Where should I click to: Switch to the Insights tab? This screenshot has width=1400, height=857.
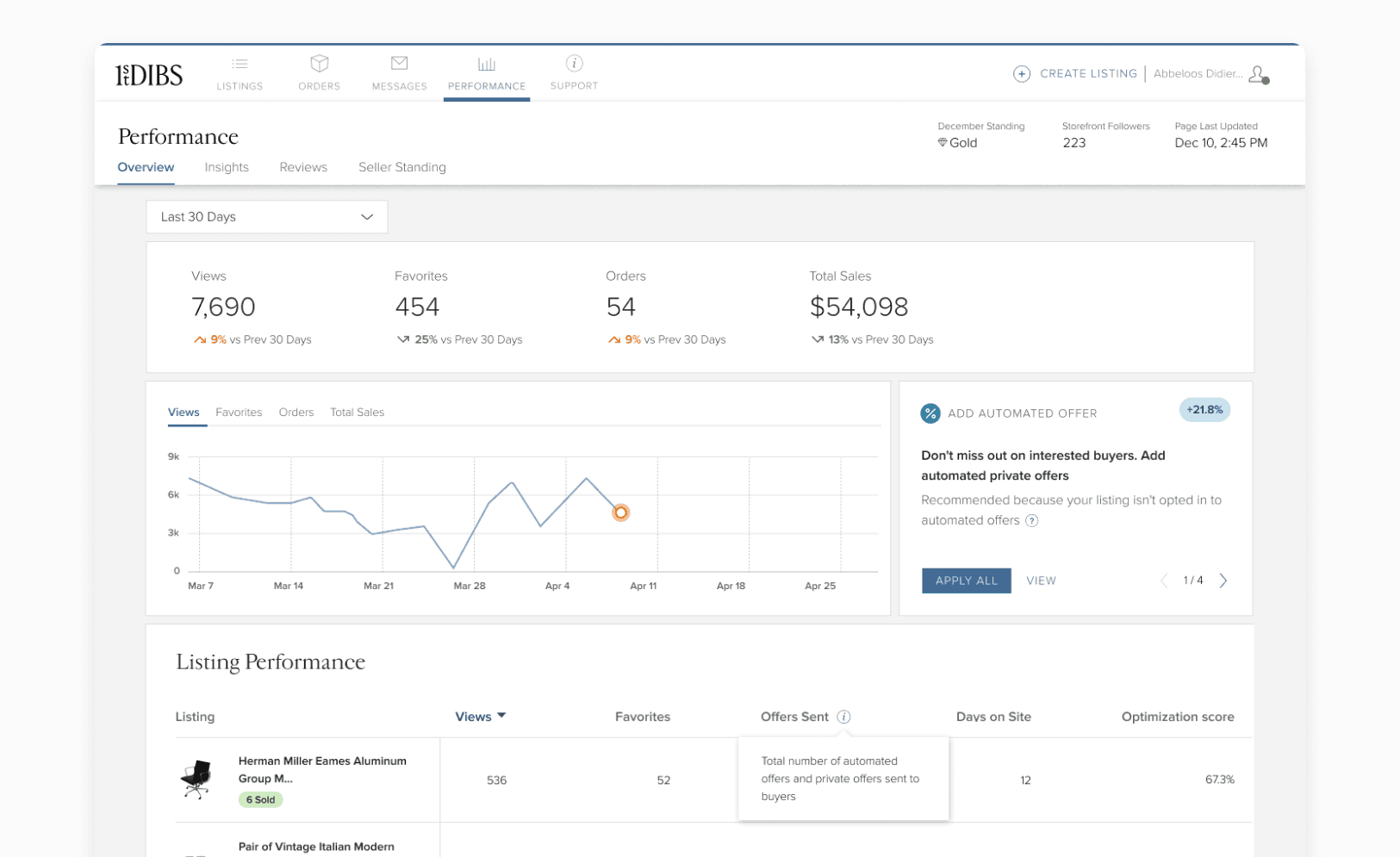227,167
